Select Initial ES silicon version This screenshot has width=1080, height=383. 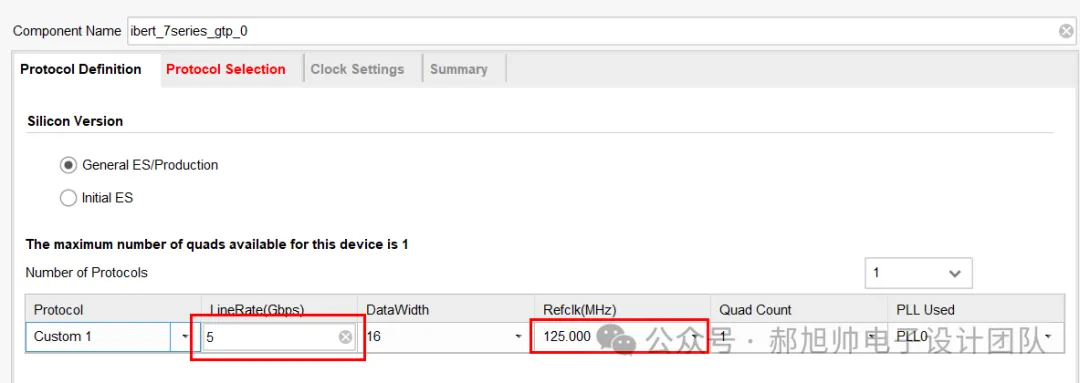pos(68,198)
